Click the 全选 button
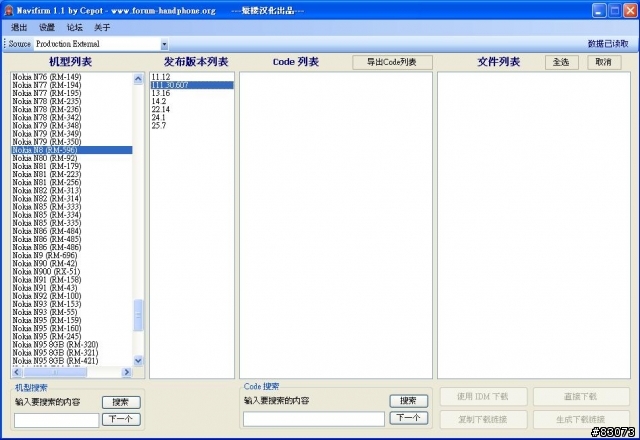640x440 pixels. tap(561, 62)
